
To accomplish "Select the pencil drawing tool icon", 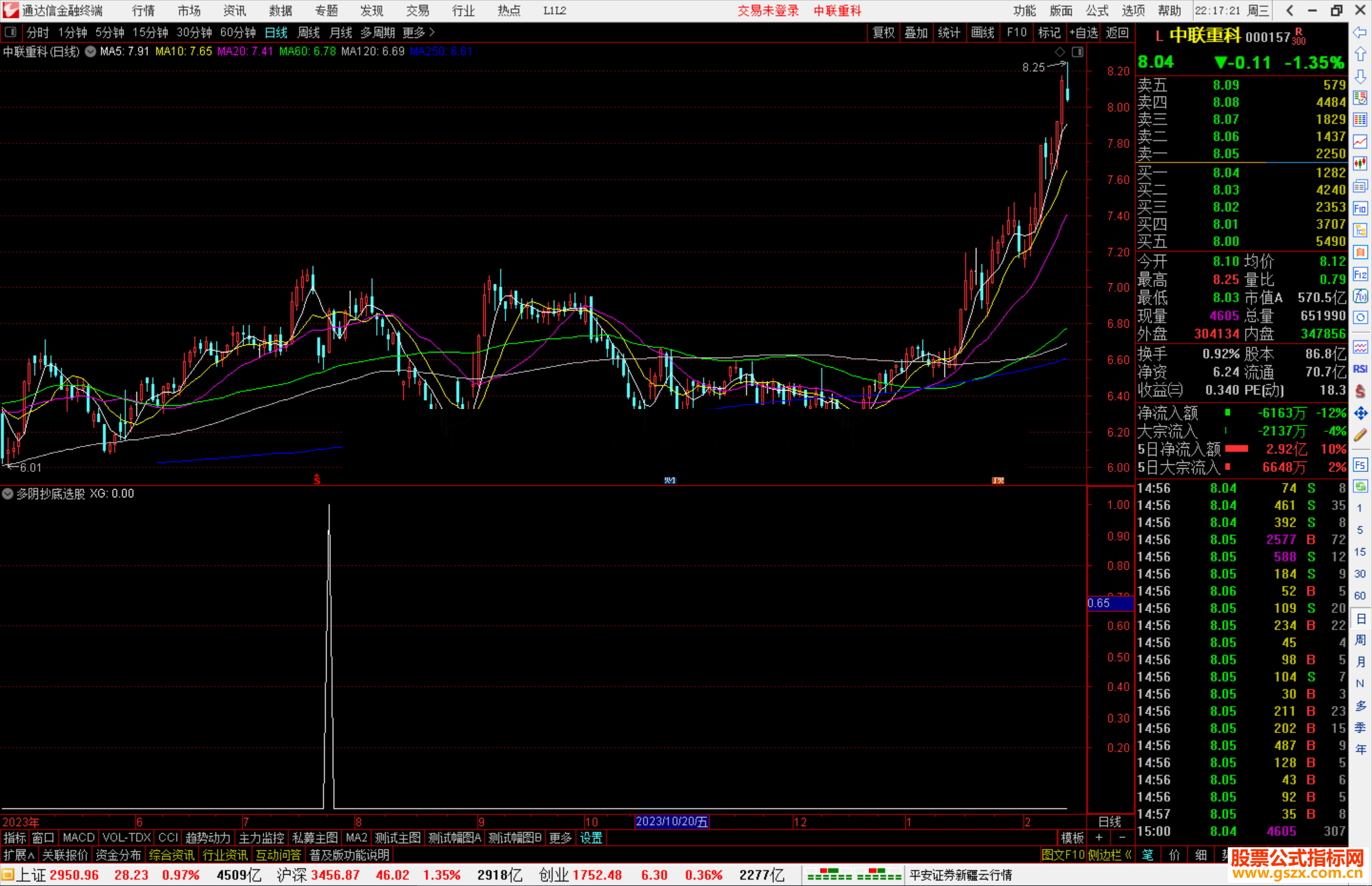I will [x=1360, y=435].
